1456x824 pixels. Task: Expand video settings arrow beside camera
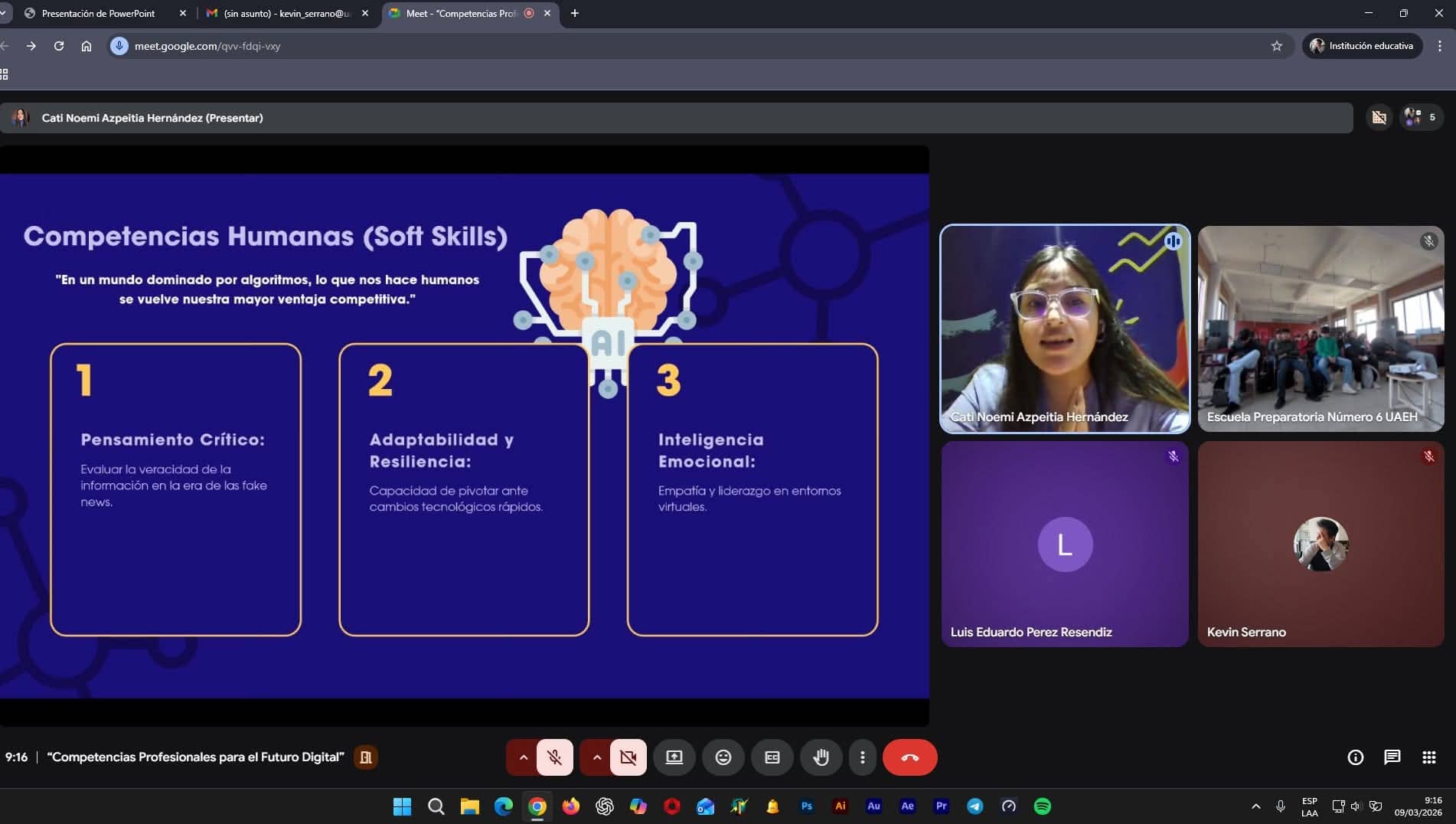click(x=596, y=757)
